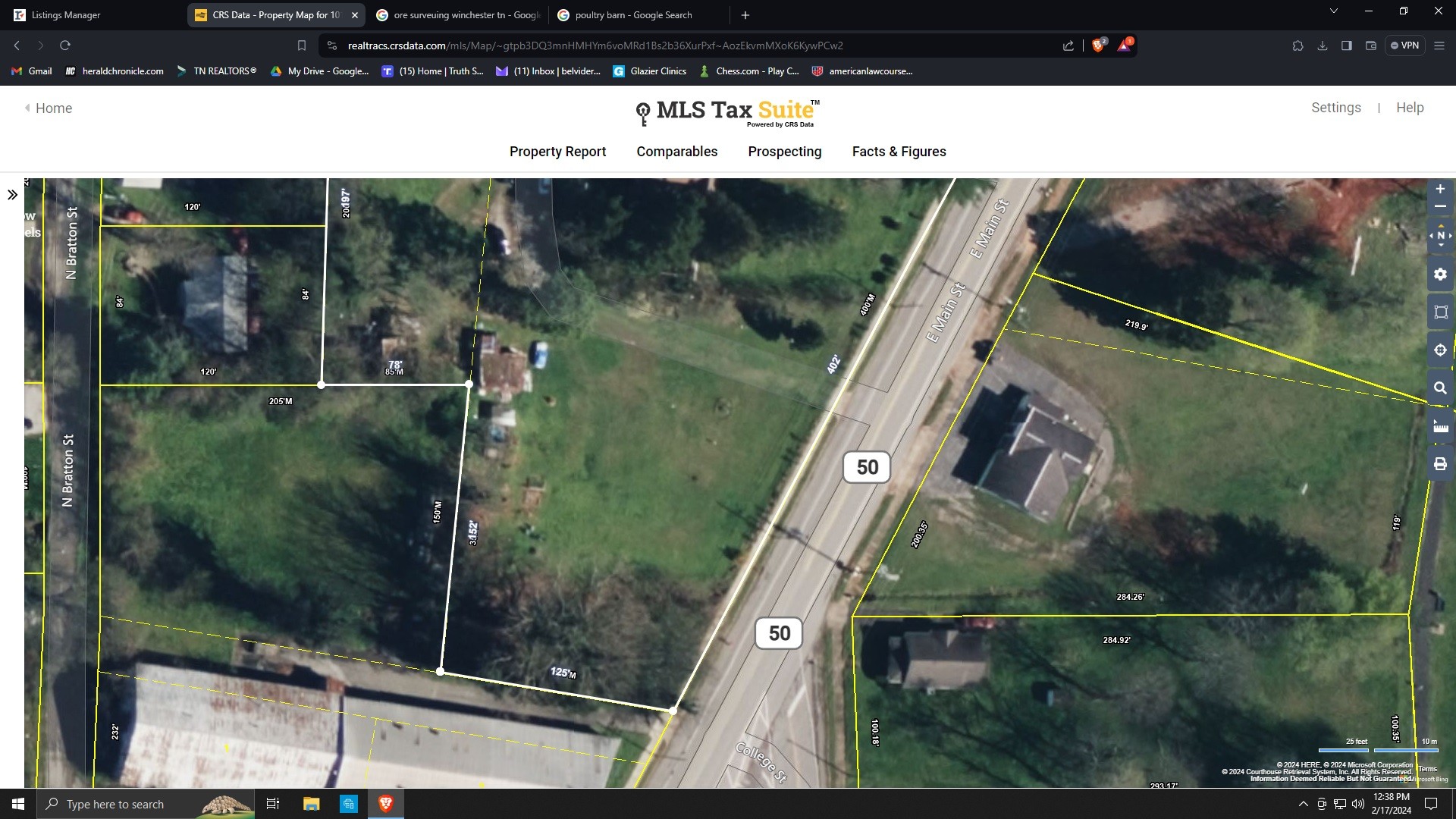Share this page icon
This screenshot has width=1456, height=819.
pyautogui.click(x=1068, y=45)
